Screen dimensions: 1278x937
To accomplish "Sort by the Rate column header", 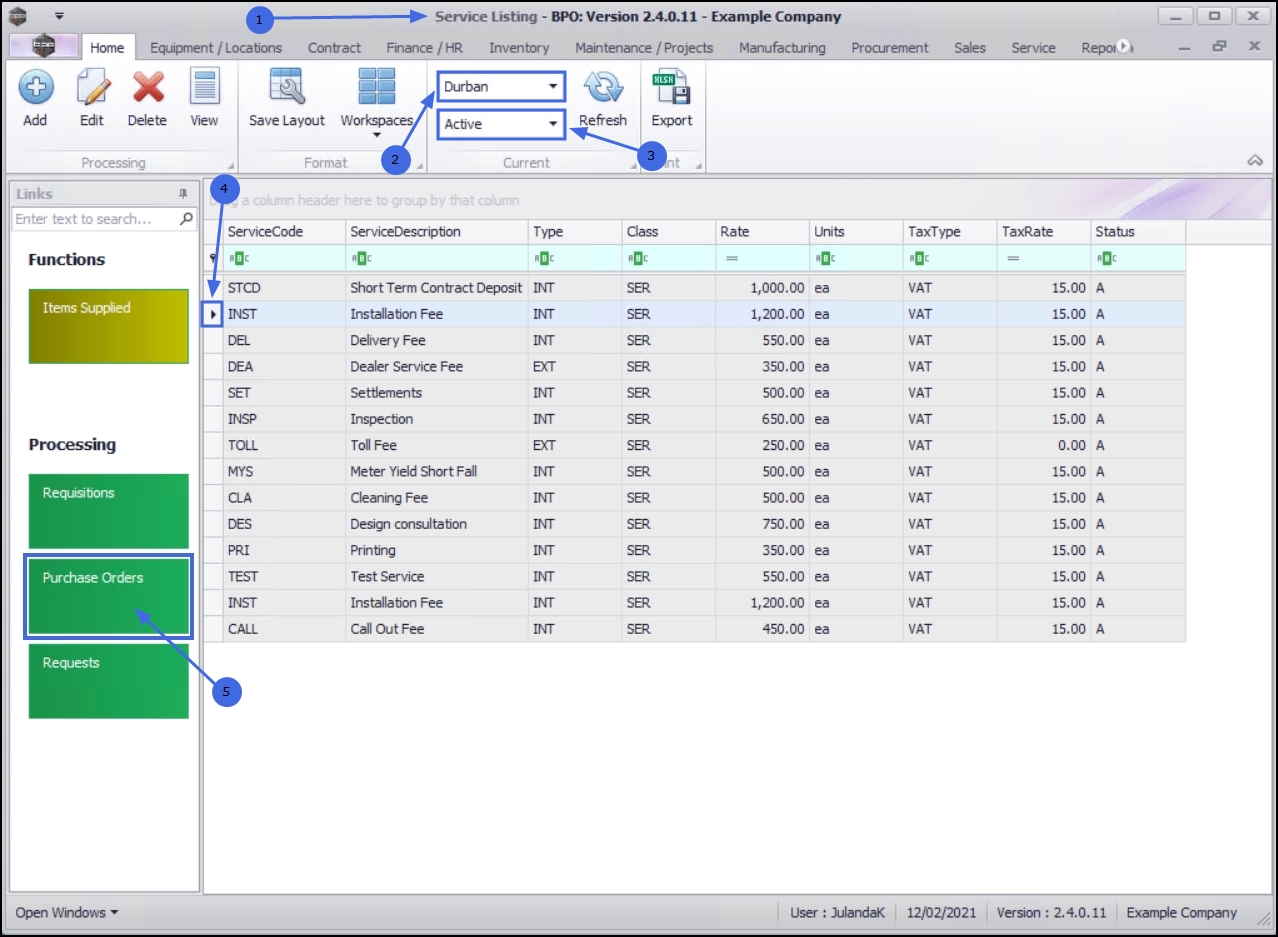I will coord(762,231).
